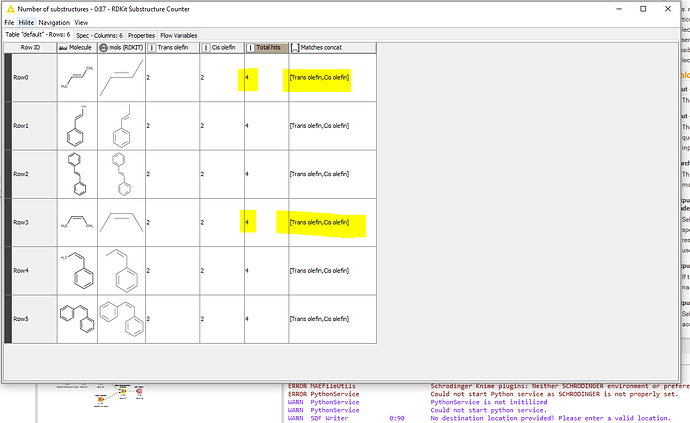Screen dimensions: 690x423
Task: Click the Cis olefin column header
Action: pyautogui.click(x=222, y=48)
